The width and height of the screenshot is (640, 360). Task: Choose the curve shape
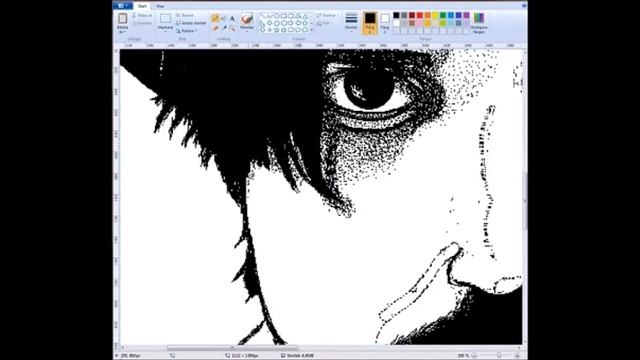(x=269, y=16)
